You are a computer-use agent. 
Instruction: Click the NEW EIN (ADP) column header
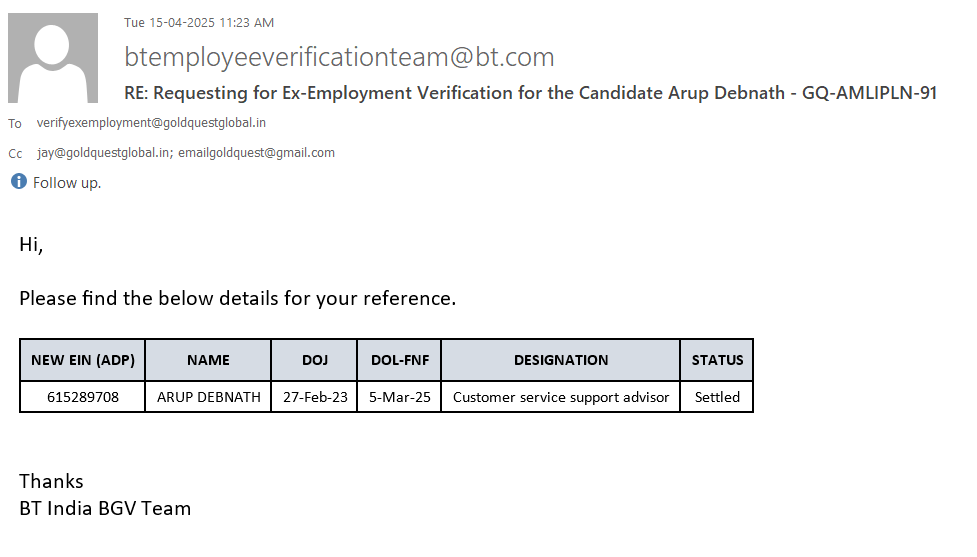(x=83, y=360)
